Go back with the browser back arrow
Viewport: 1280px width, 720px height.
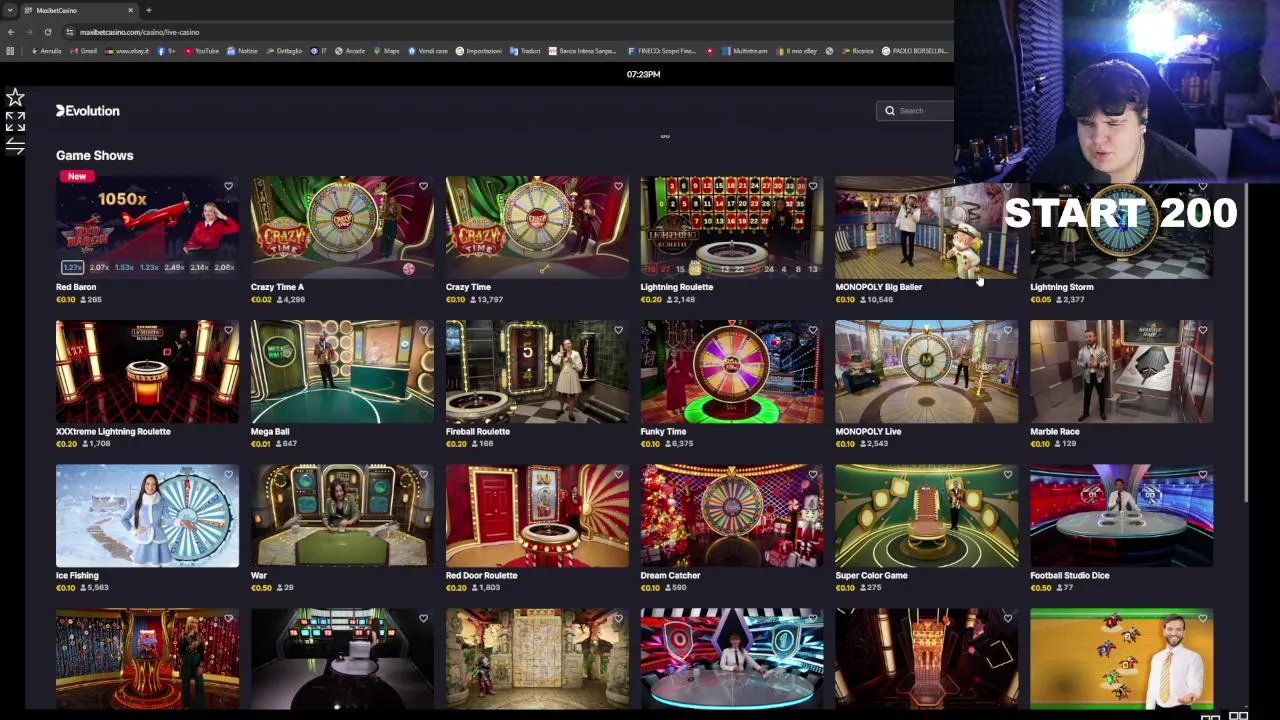click(10, 32)
